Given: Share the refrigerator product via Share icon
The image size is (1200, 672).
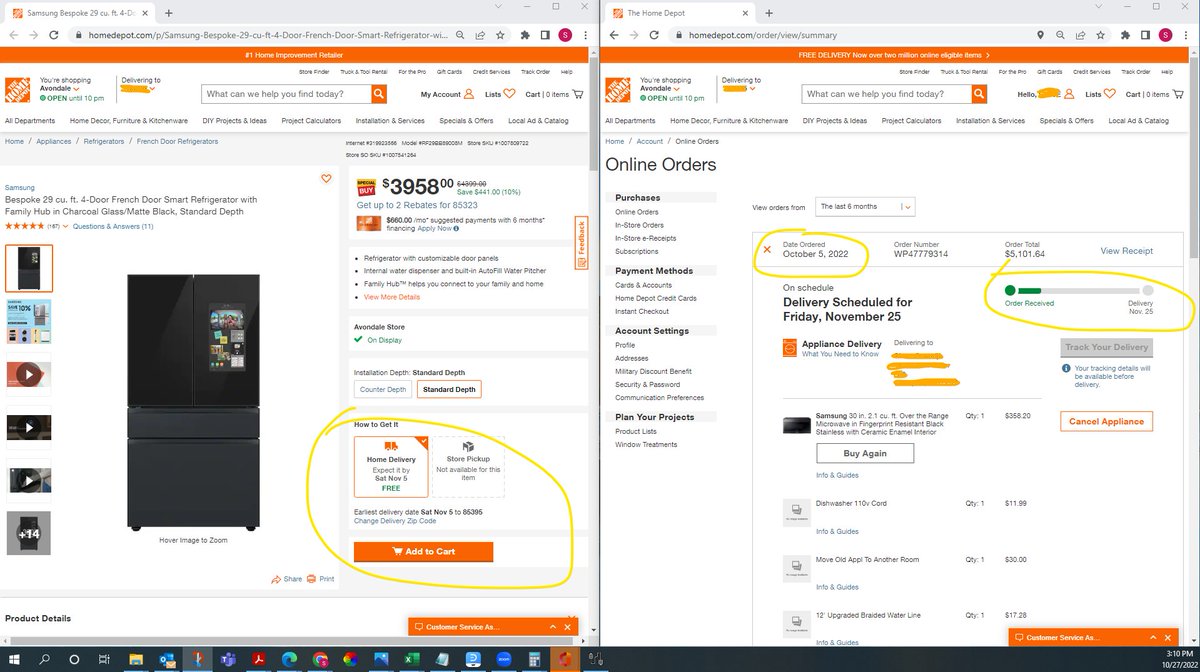Looking at the screenshot, I should point(286,579).
